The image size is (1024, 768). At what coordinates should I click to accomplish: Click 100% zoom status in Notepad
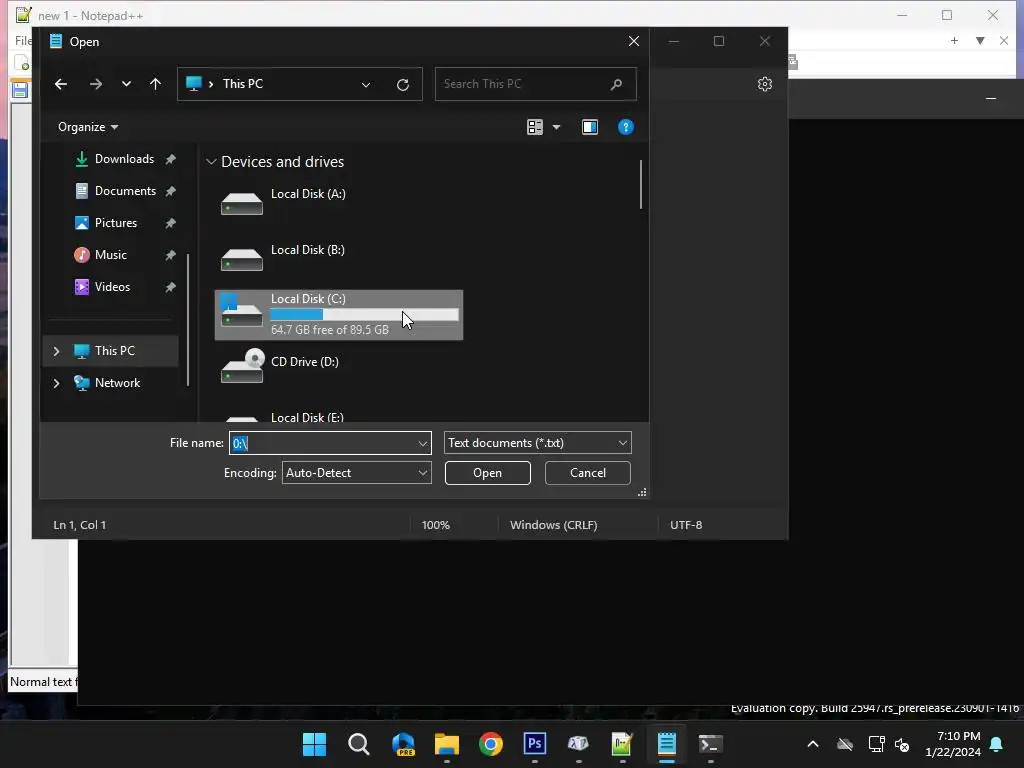coord(436,525)
